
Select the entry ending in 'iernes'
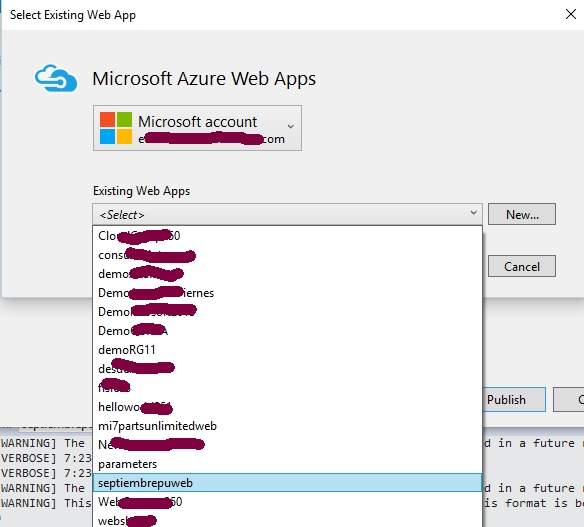(287, 293)
